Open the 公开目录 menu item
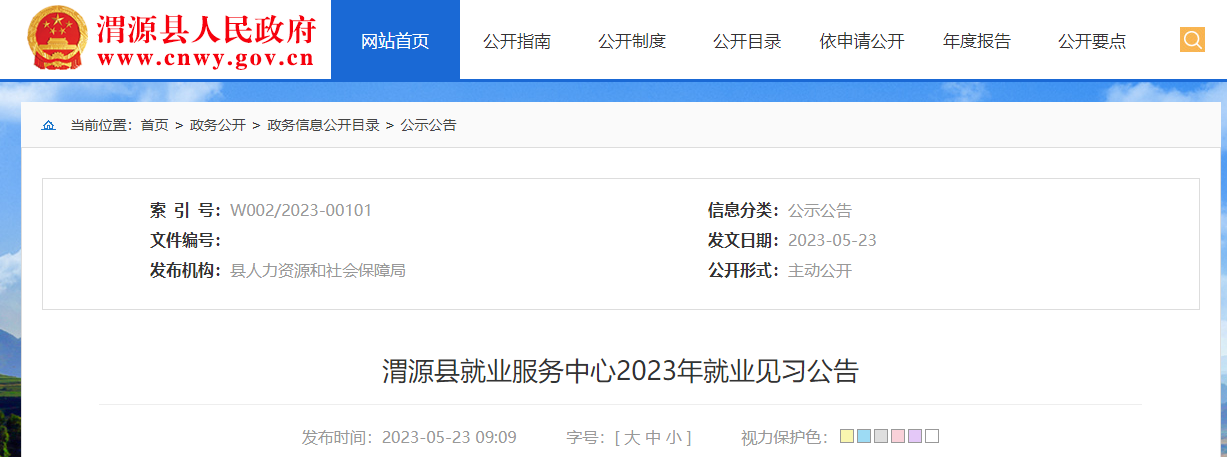 (x=747, y=41)
